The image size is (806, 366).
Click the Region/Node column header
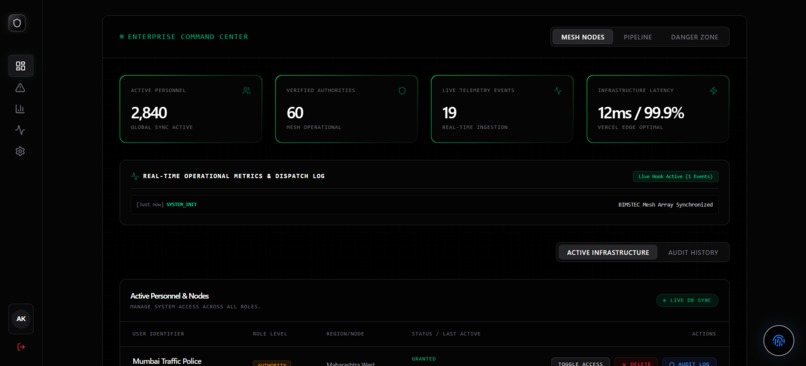click(345, 334)
